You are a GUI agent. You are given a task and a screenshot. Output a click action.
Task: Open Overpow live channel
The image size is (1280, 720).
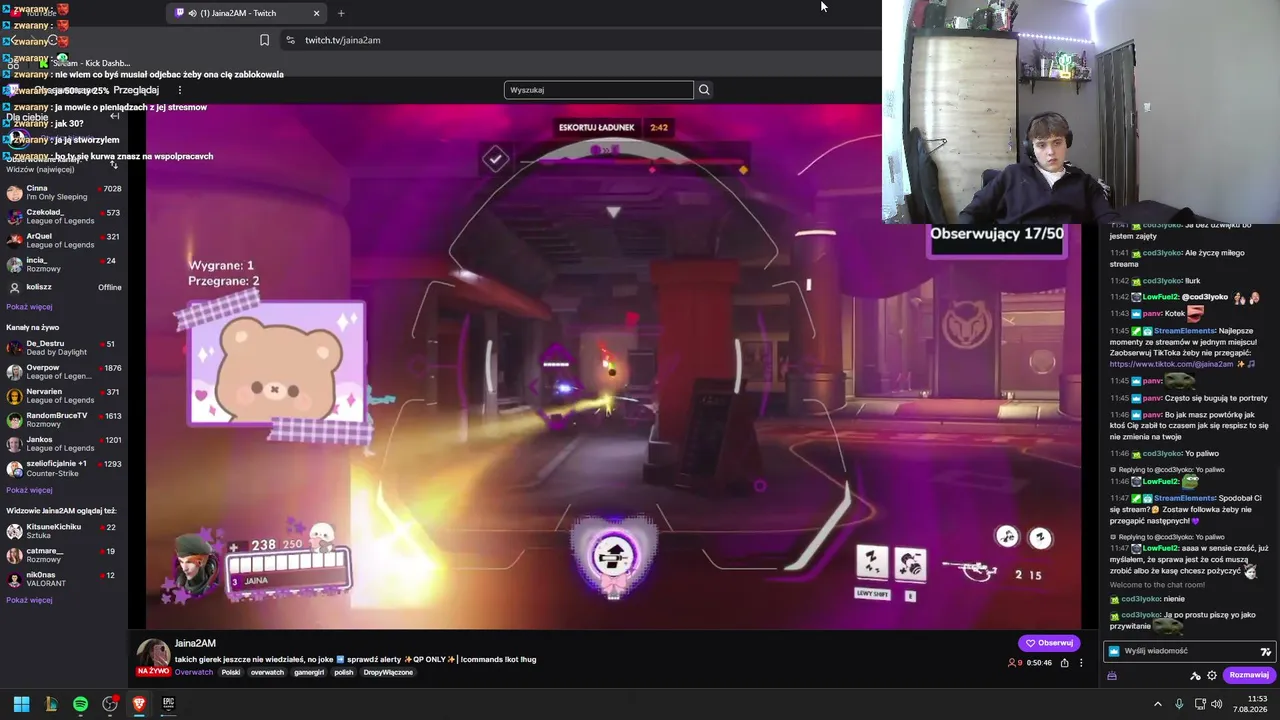pos(64,371)
